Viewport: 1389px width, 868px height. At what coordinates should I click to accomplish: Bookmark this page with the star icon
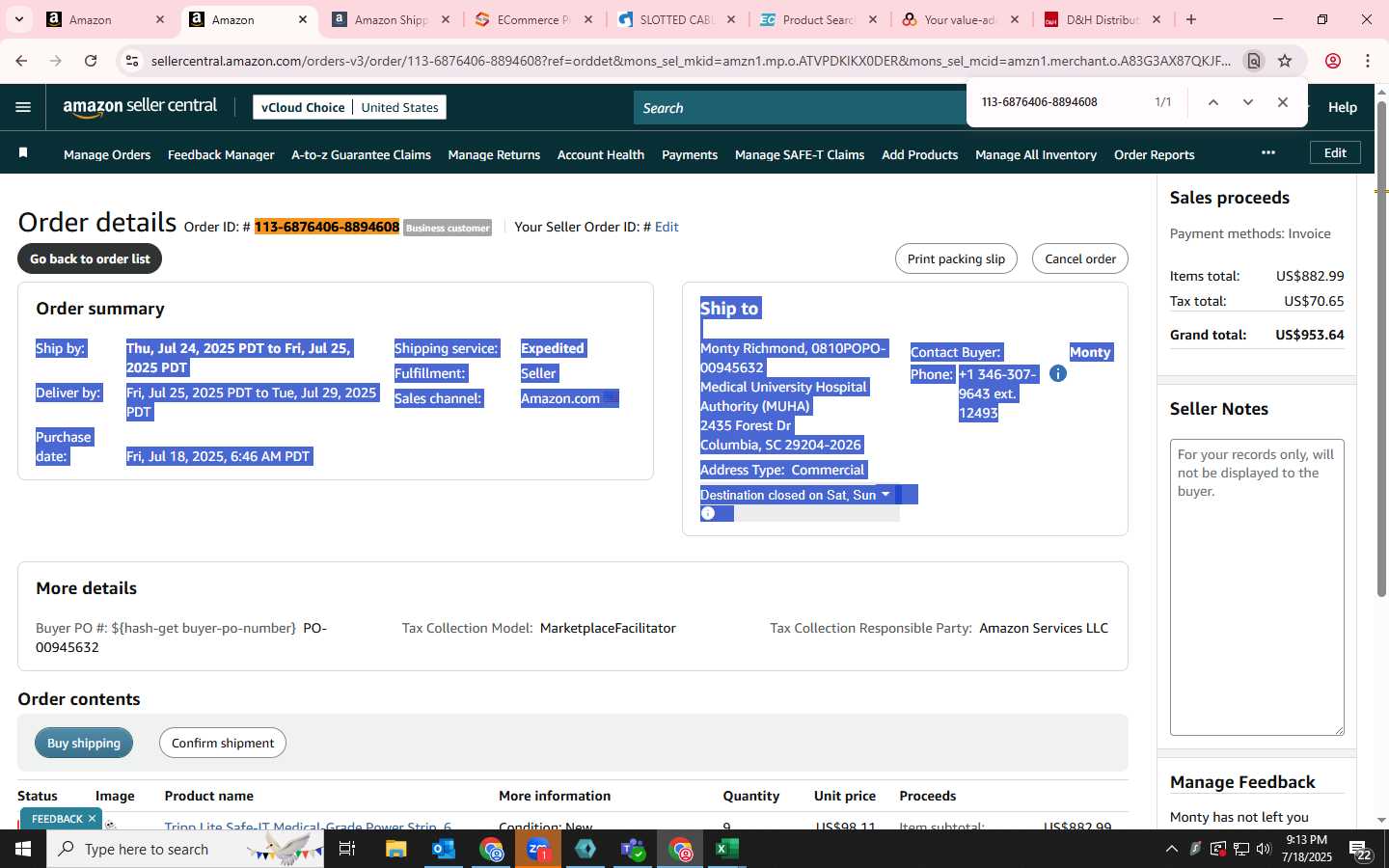tap(1285, 61)
